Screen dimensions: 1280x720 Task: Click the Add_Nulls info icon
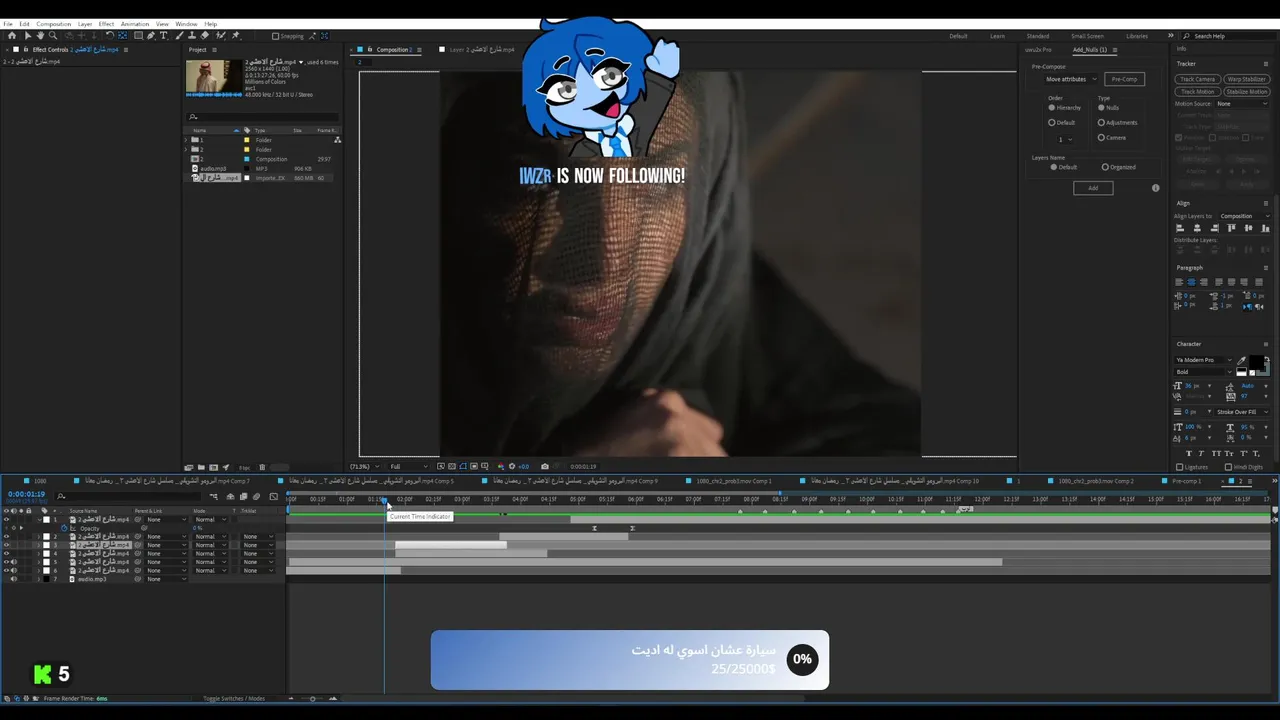coord(1156,188)
